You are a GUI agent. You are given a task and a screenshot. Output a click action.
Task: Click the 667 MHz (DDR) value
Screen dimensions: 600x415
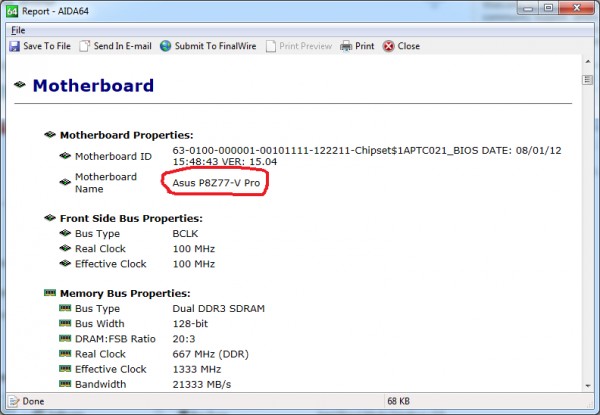click(x=210, y=354)
